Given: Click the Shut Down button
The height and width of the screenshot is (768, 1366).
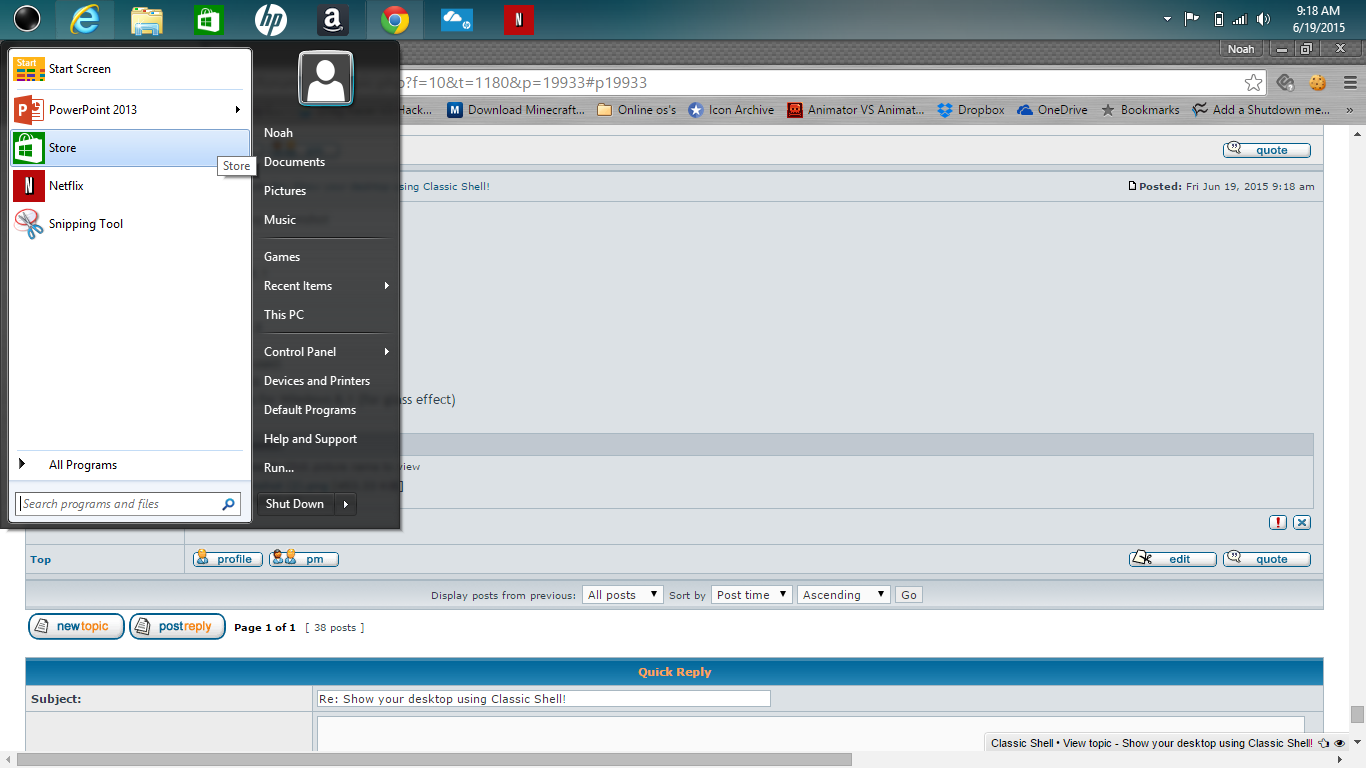Looking at the screenshot, I should [296, 504].
